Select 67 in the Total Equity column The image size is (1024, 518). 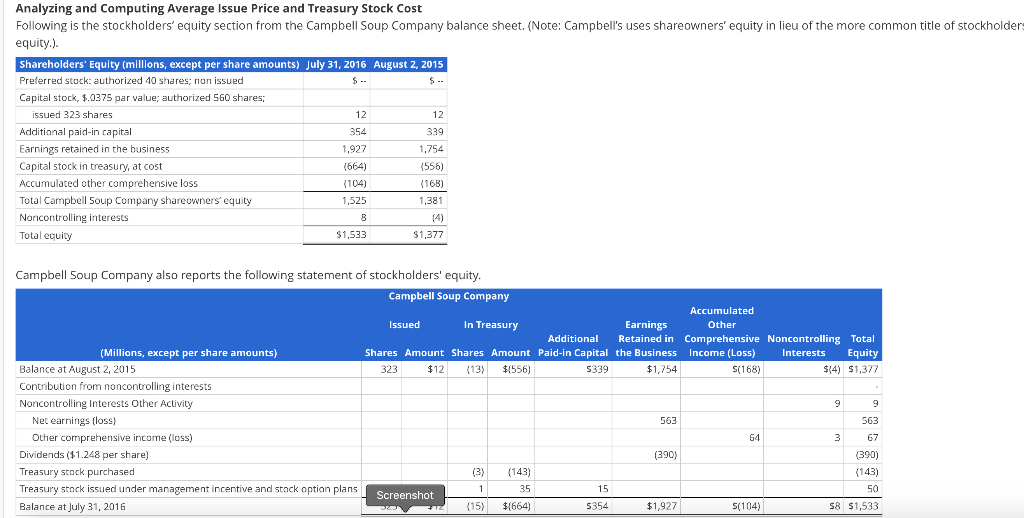(x=872, y=437)
